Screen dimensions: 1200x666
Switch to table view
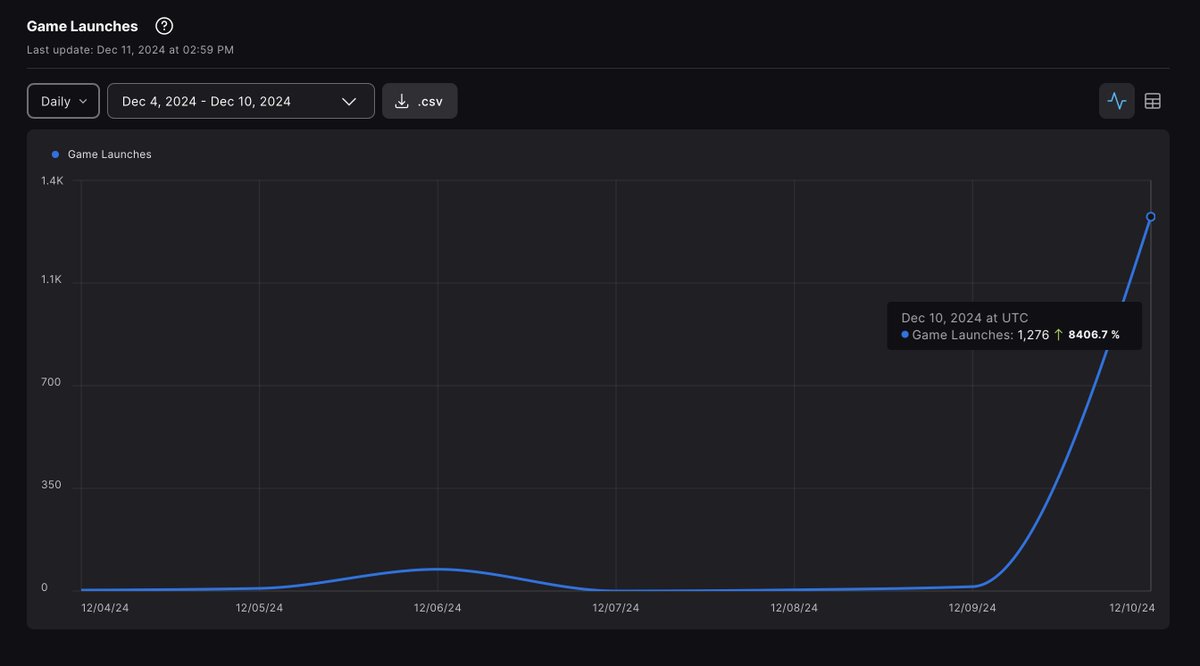1153,101
